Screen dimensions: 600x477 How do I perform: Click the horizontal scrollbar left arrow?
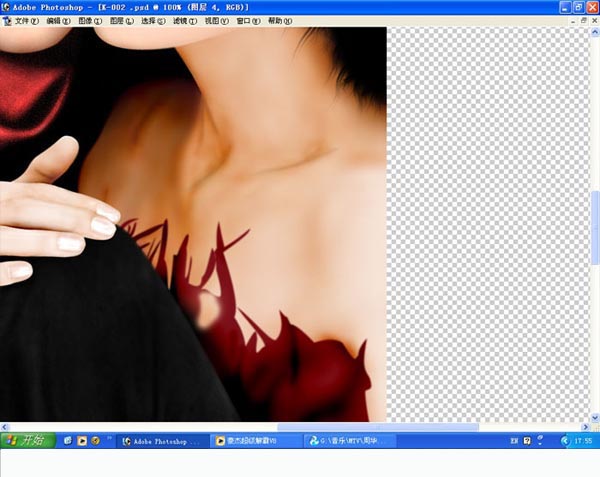[x=5, y=427]
